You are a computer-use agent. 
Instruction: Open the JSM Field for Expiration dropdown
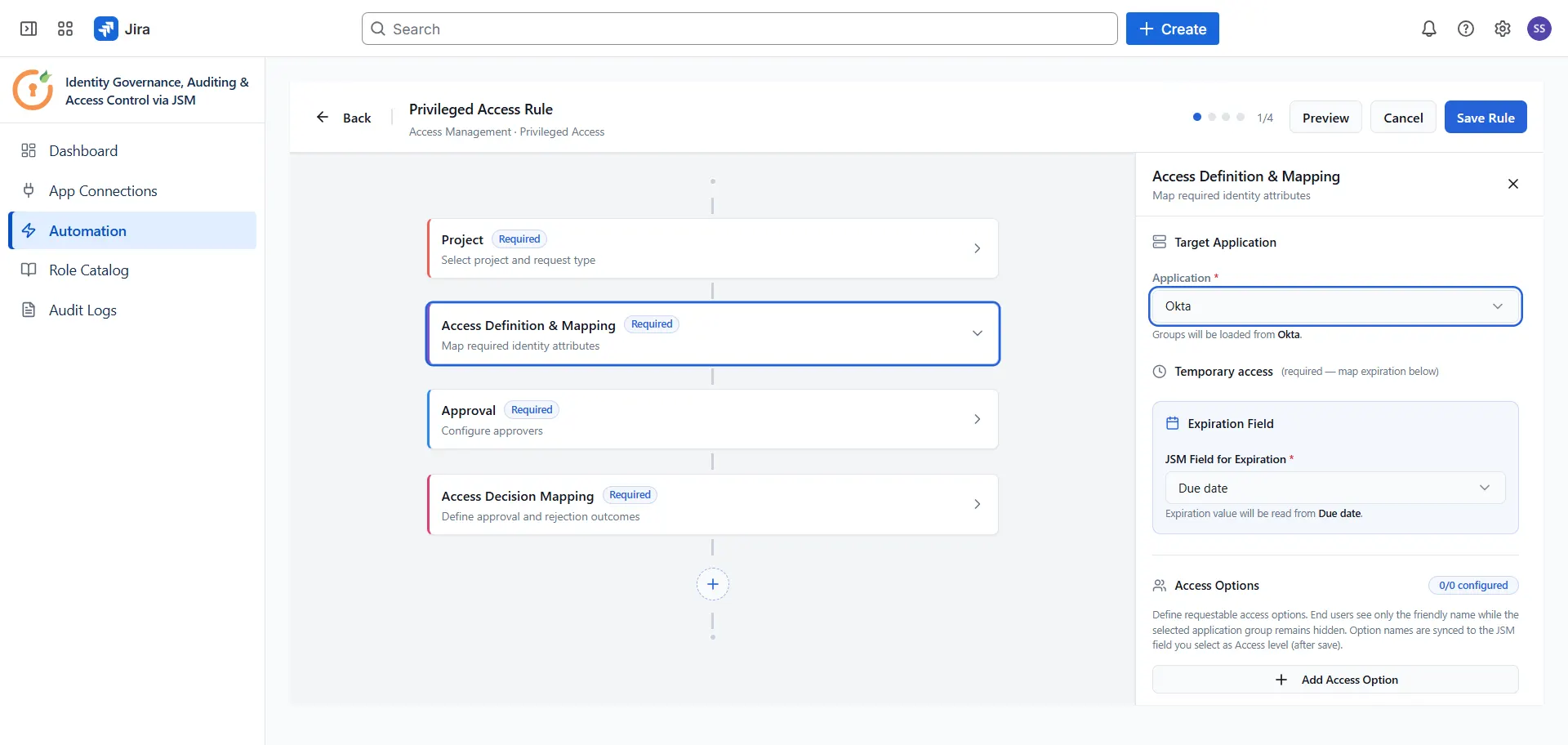click(x=1335, y=488)
